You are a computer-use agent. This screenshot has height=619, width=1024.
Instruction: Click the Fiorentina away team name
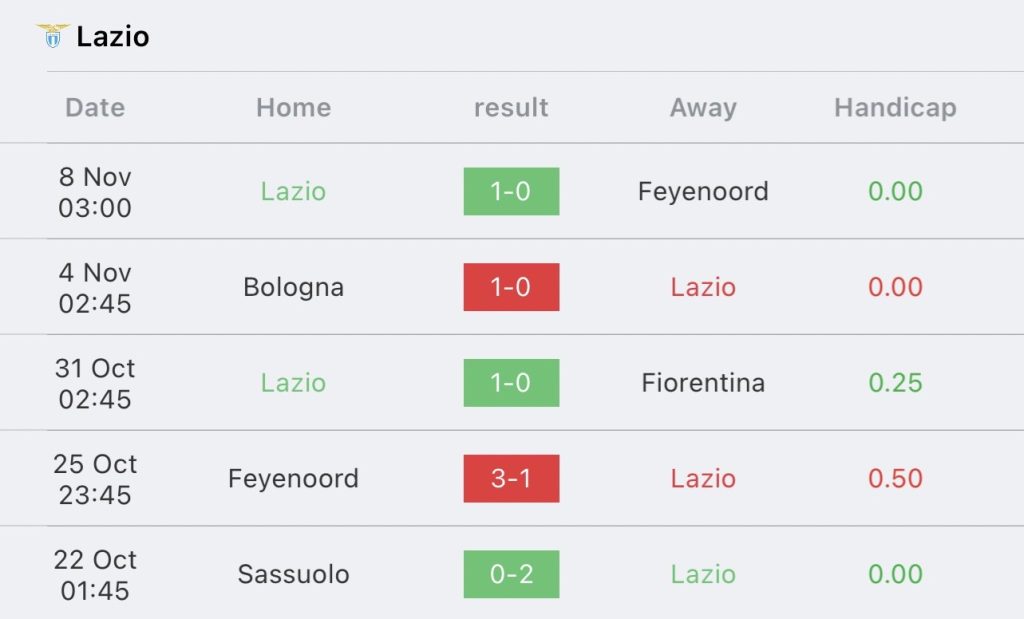(x=703, y=383)
